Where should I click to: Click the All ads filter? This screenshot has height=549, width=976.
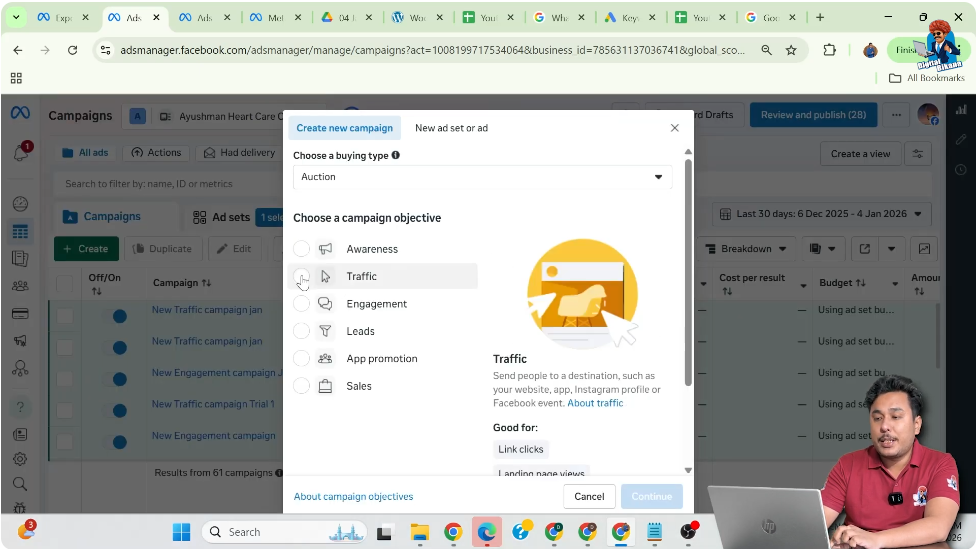(x=85, y=152)
